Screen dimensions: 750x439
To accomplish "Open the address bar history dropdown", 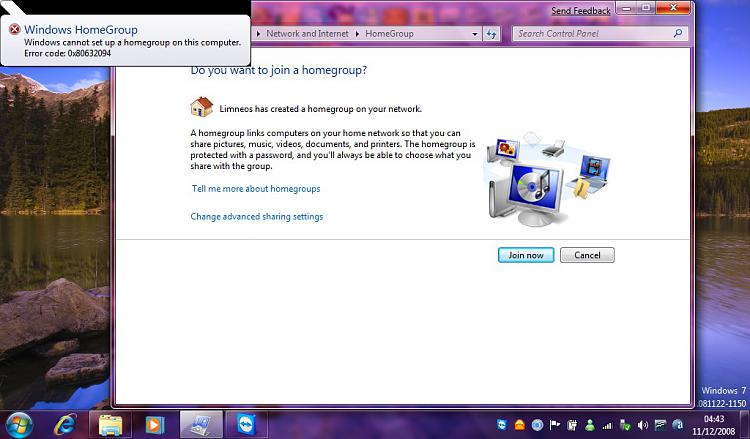I will click(x=474, y=34).
